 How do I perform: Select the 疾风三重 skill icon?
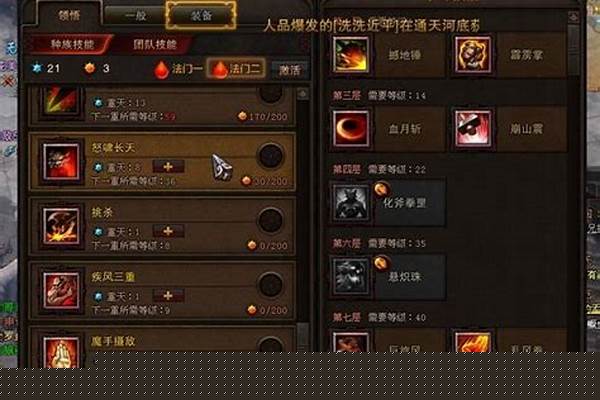61,291
